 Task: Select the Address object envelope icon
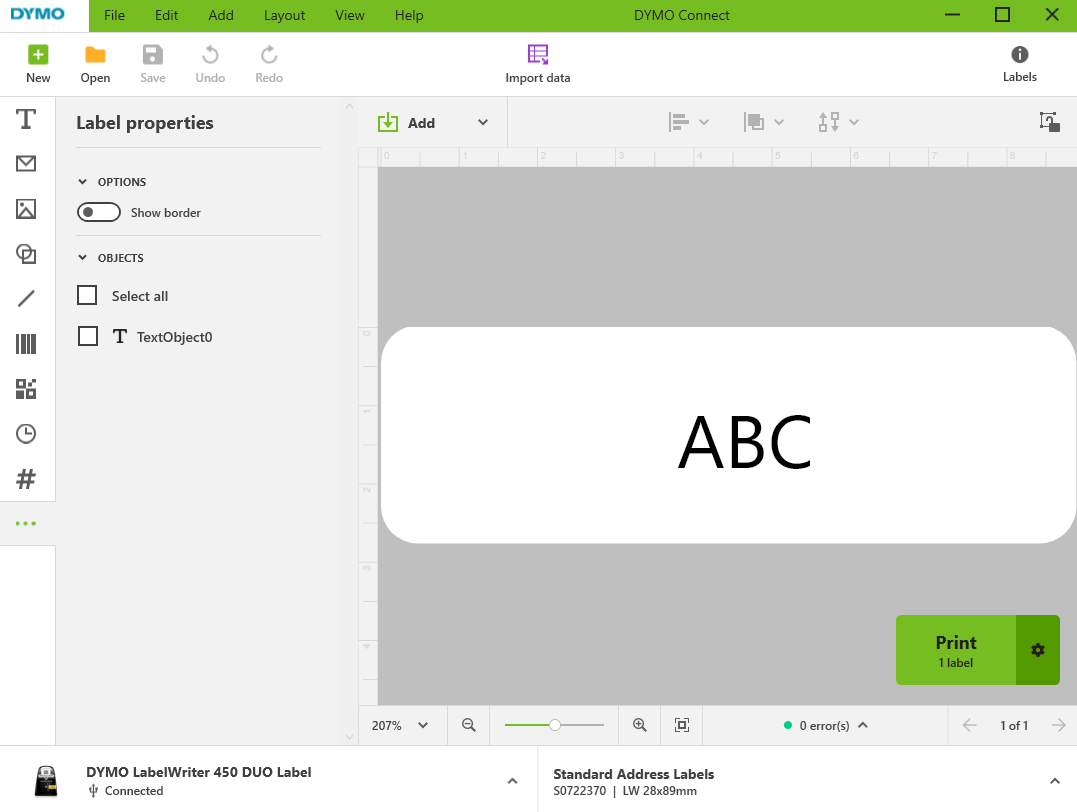(x=26, y=164)
